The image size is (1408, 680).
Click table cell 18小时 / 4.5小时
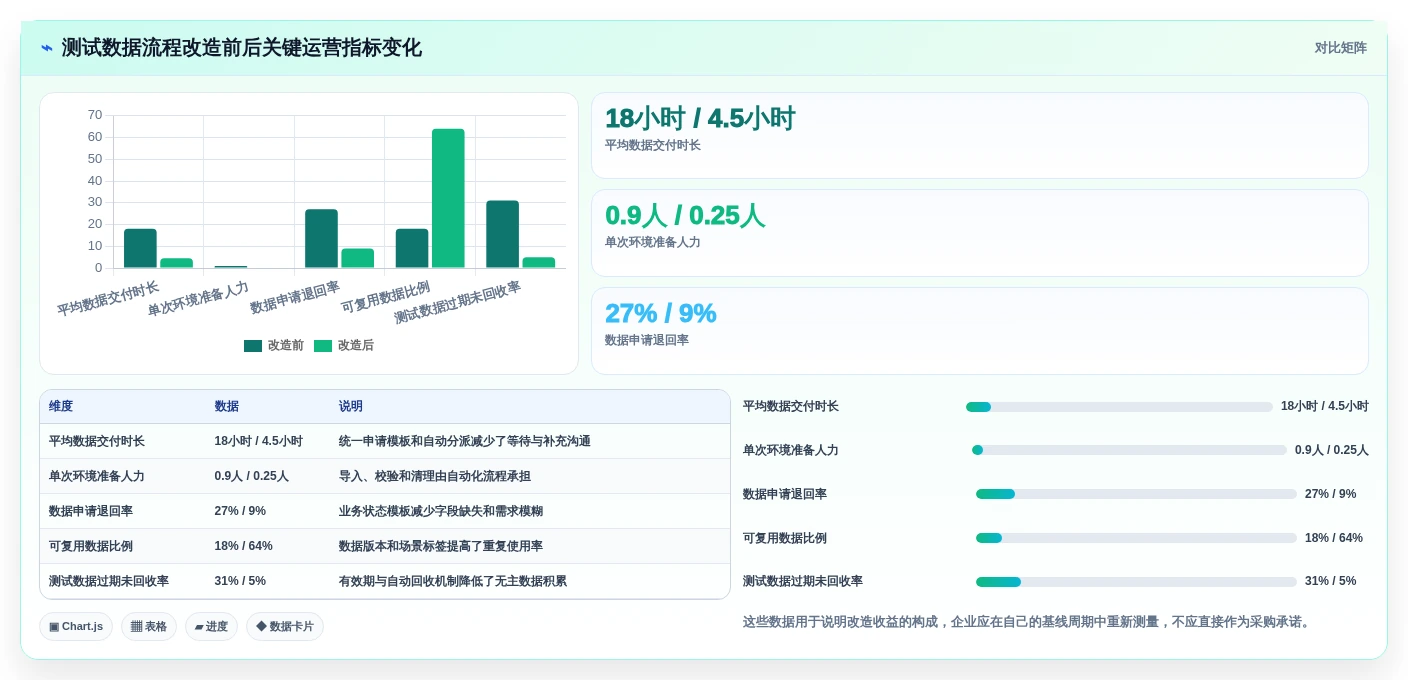[258, 441]
